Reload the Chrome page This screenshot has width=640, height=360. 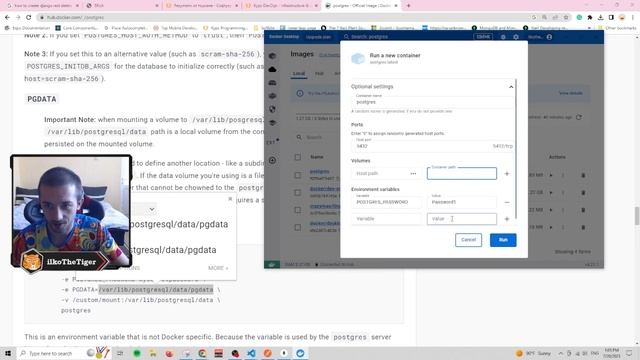29,17
